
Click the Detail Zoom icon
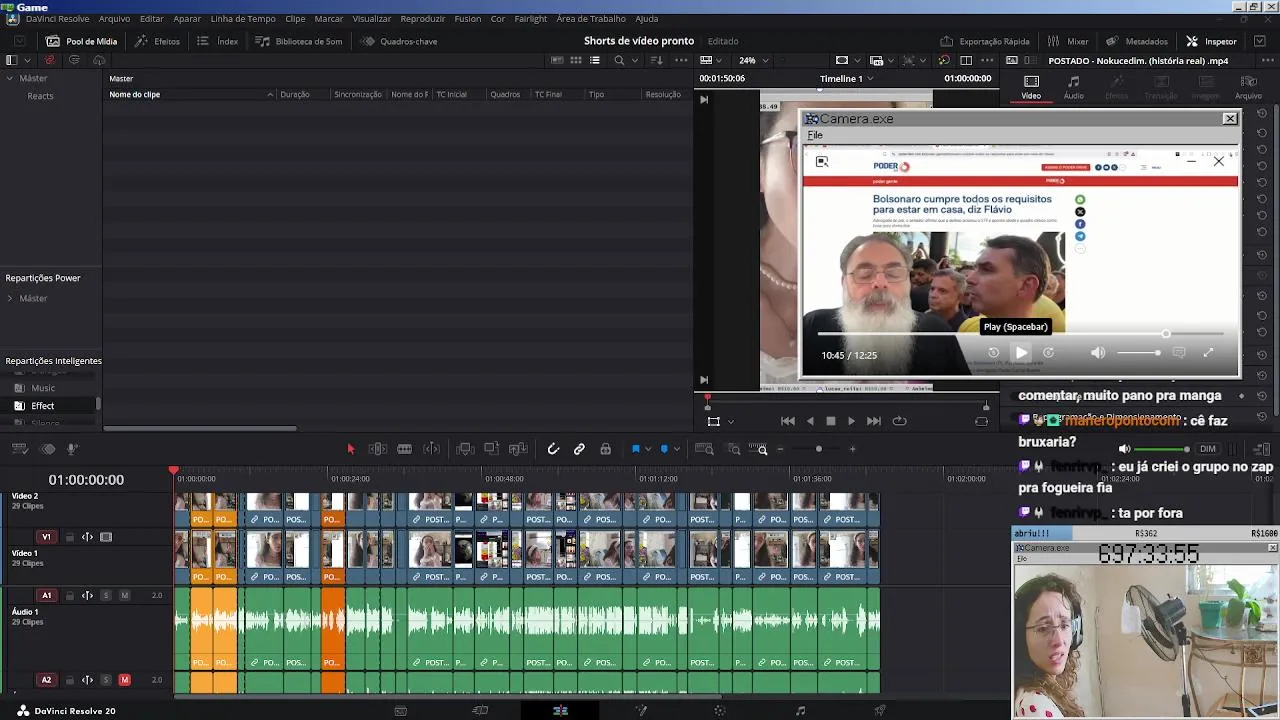(x=733, y=449)
